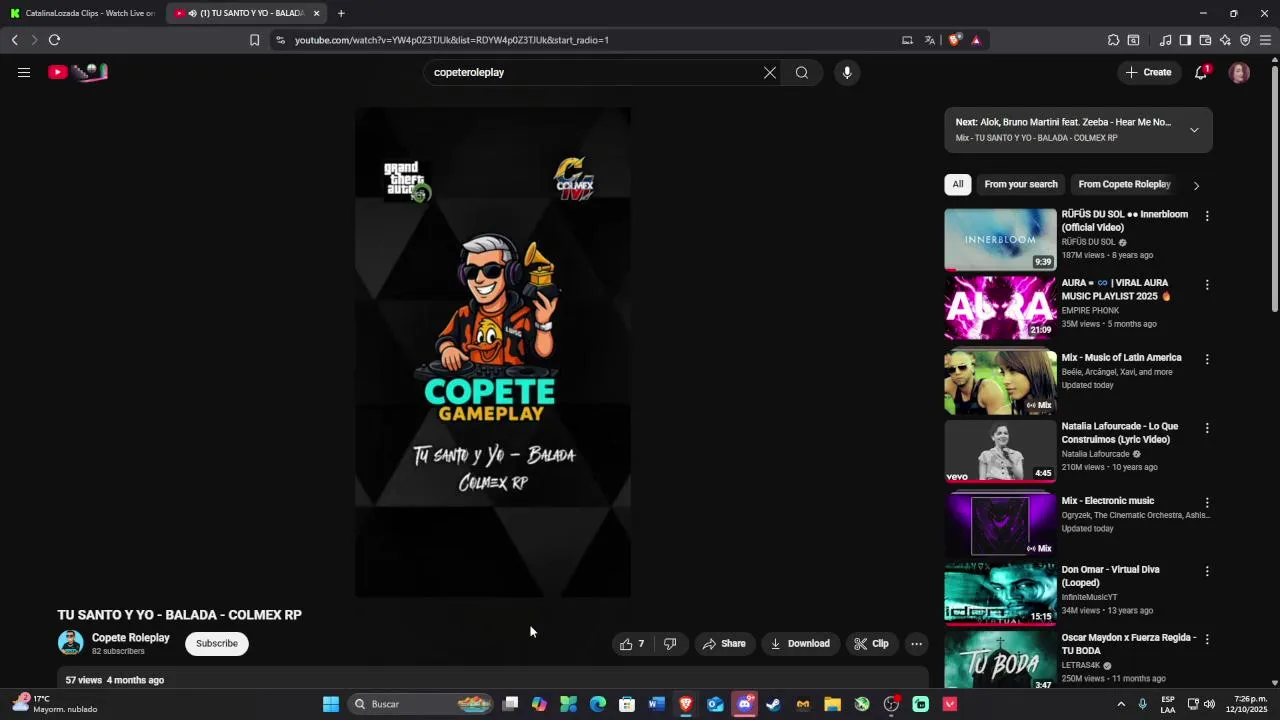Open browser main hamburger menu
This screenshot has width=1280, height=720.
[x=1265, y=40]
